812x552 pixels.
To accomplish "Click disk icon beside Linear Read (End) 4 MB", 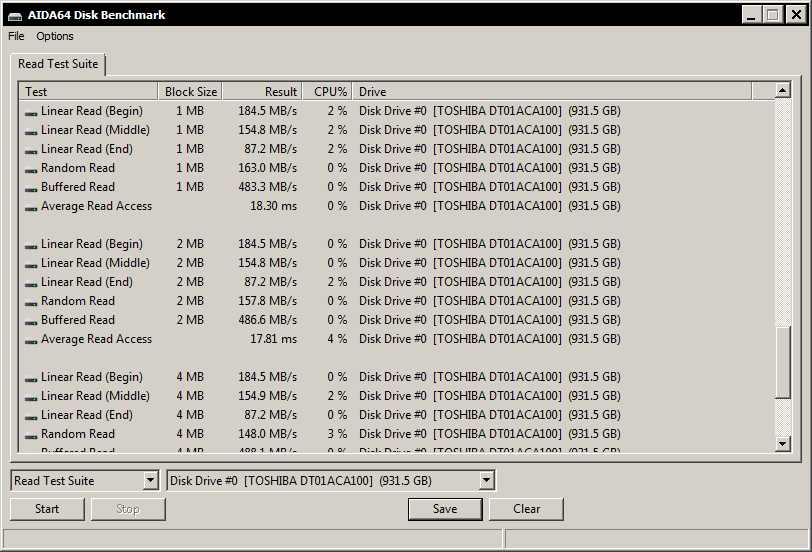I will (31, 417).
